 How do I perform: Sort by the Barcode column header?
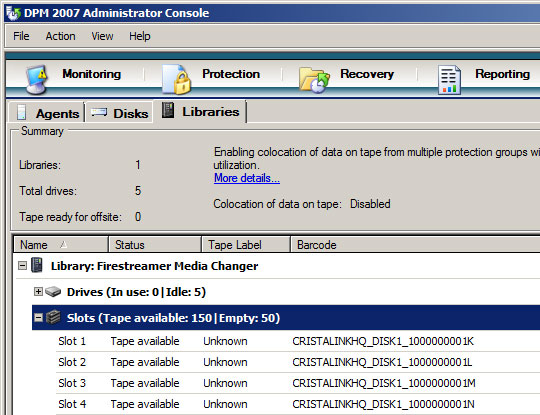[415, 245]
